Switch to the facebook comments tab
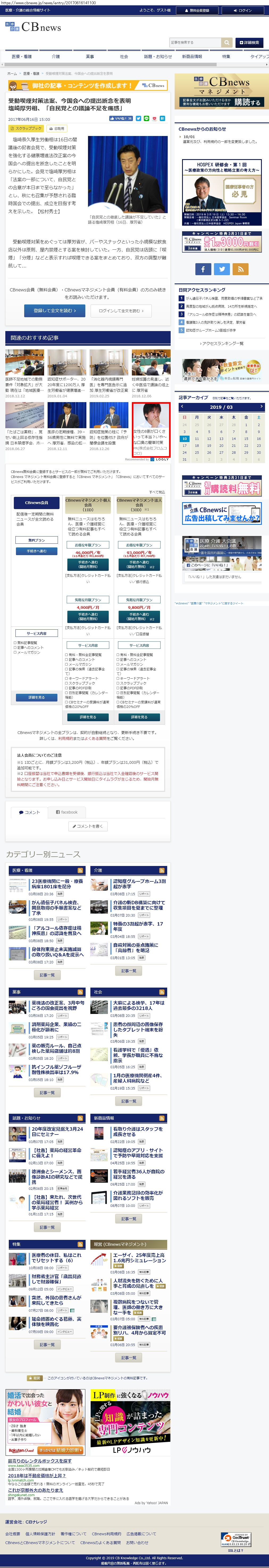The height and width of the screenshot is (1568, 269). (x=67, y=812)
